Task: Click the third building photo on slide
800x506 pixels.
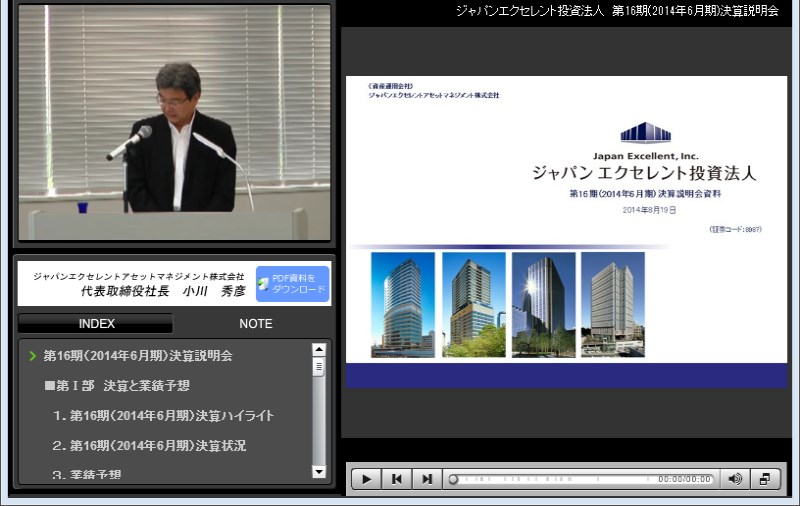Action: [x=543, y=305]
